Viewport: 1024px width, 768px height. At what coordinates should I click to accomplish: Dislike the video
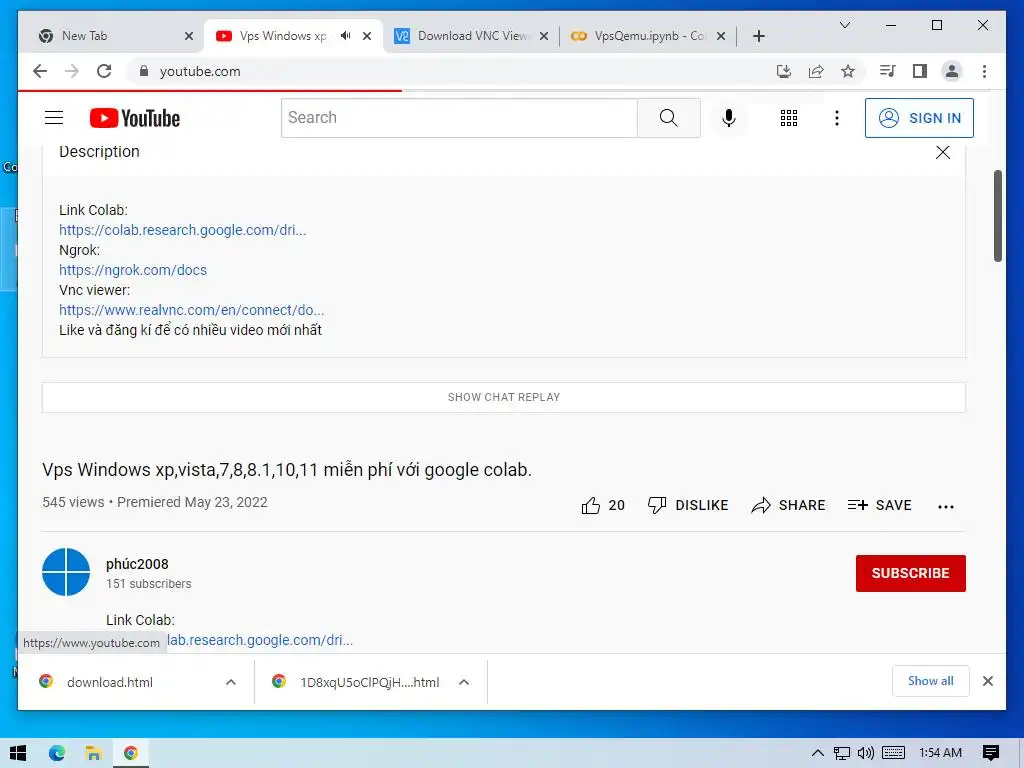click(688, 505)
